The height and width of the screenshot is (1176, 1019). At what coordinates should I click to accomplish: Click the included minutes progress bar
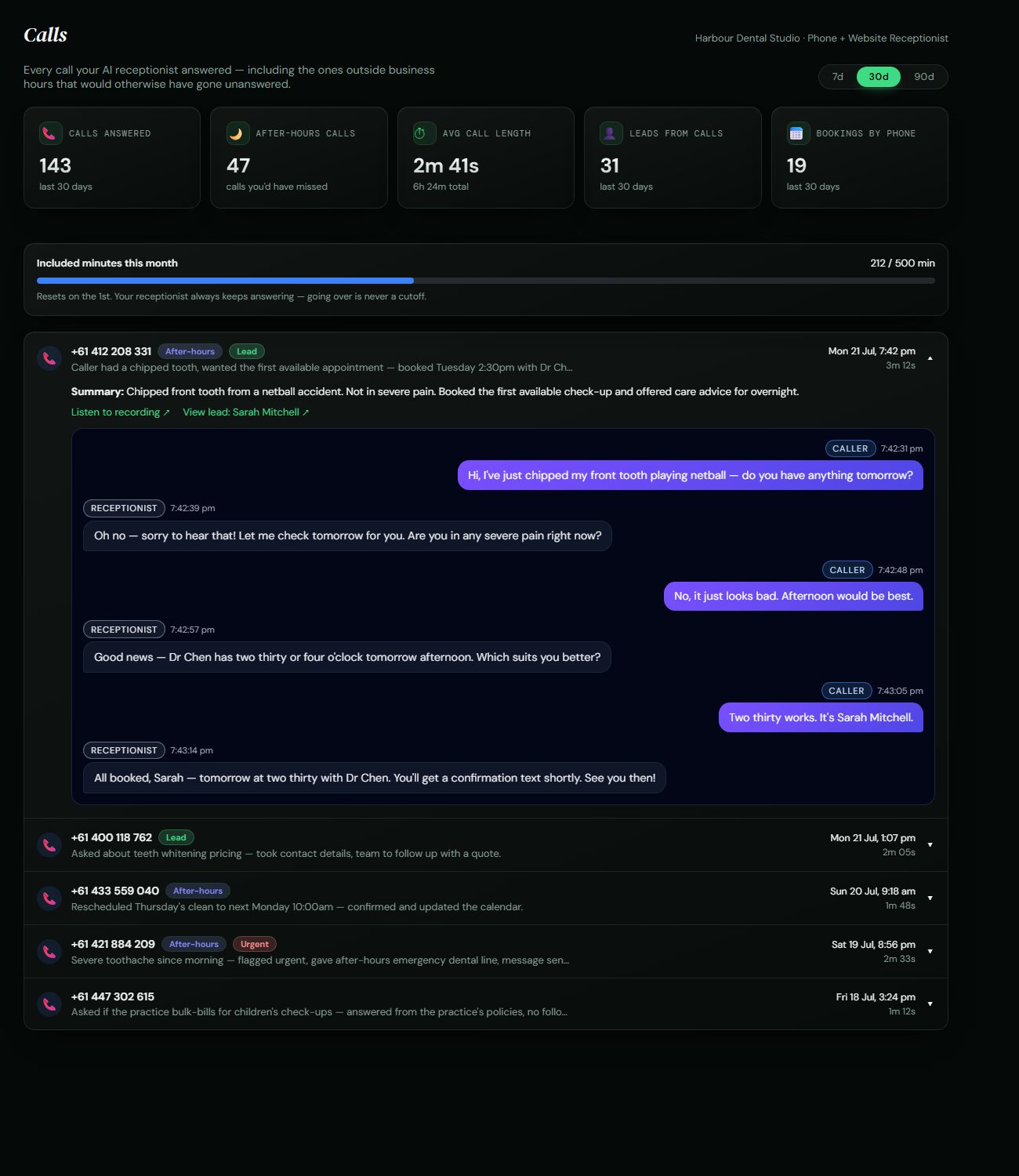click(486, 281)
